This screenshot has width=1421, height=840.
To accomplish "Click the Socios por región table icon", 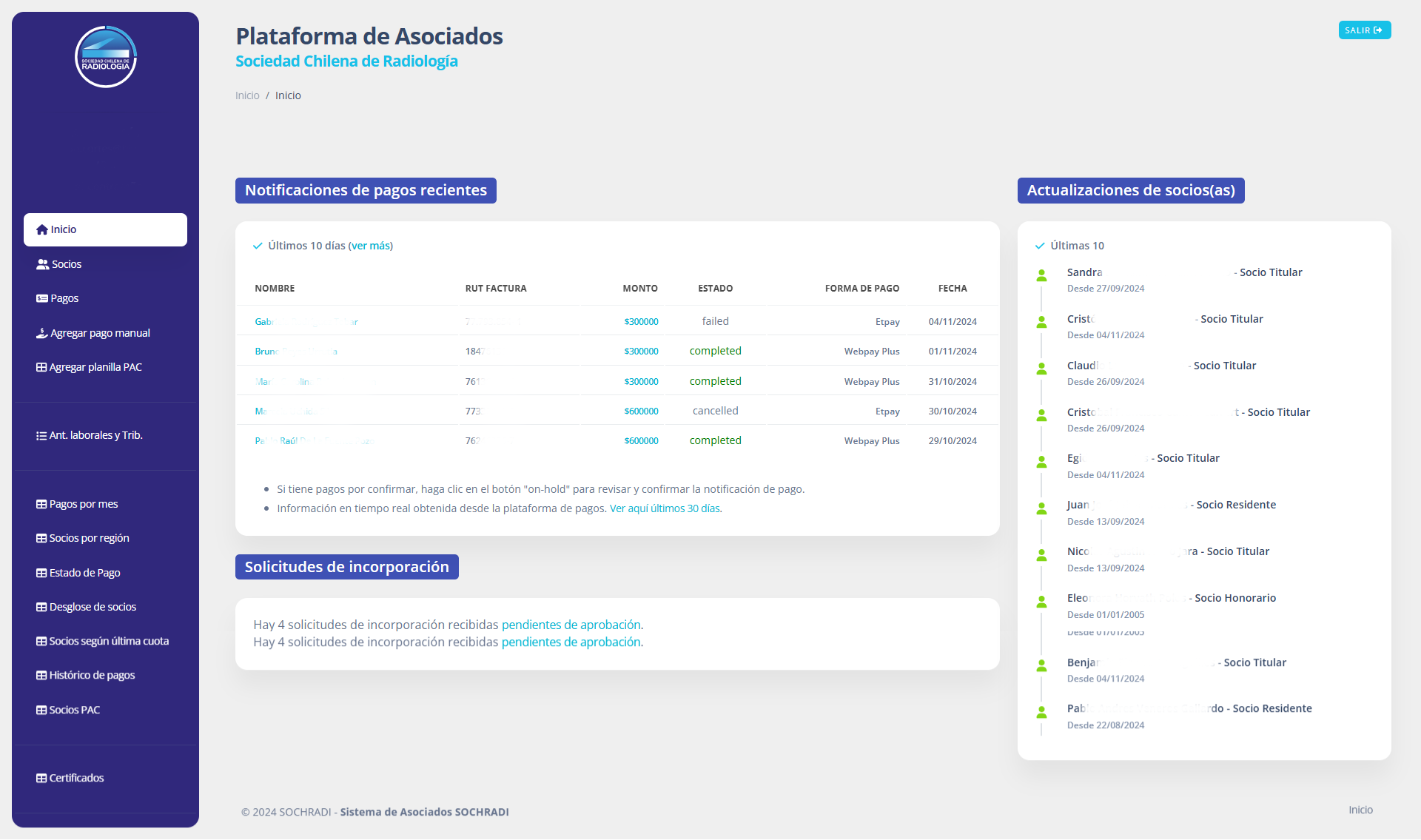I will [41, 538].
